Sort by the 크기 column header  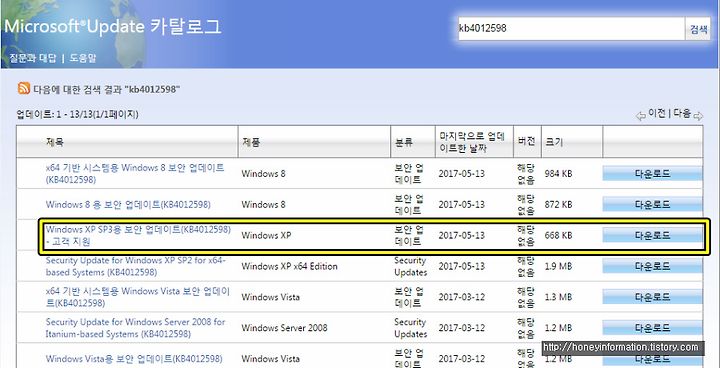pos(554,142)
